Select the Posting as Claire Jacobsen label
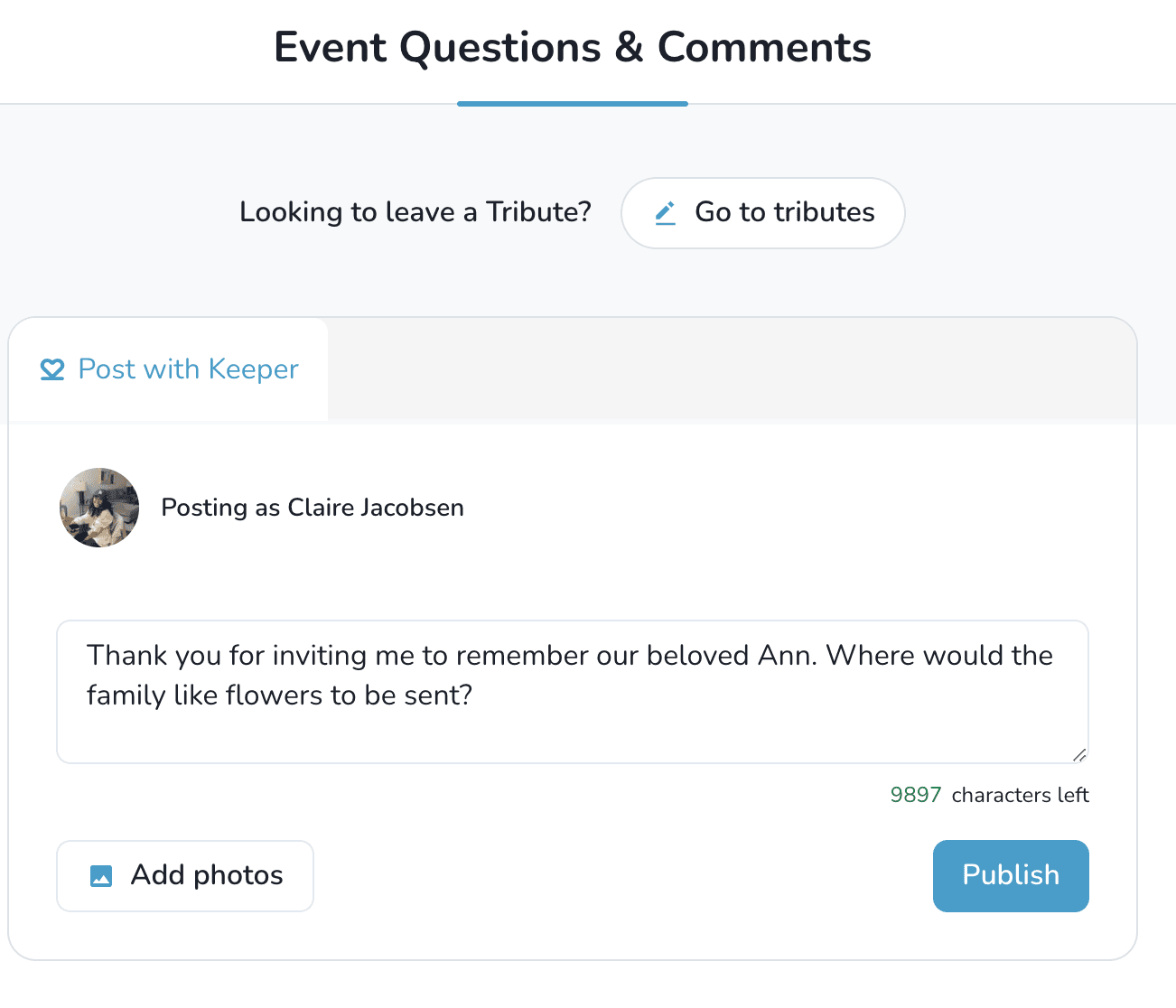1176x1008 pixels. click(312, 508)
